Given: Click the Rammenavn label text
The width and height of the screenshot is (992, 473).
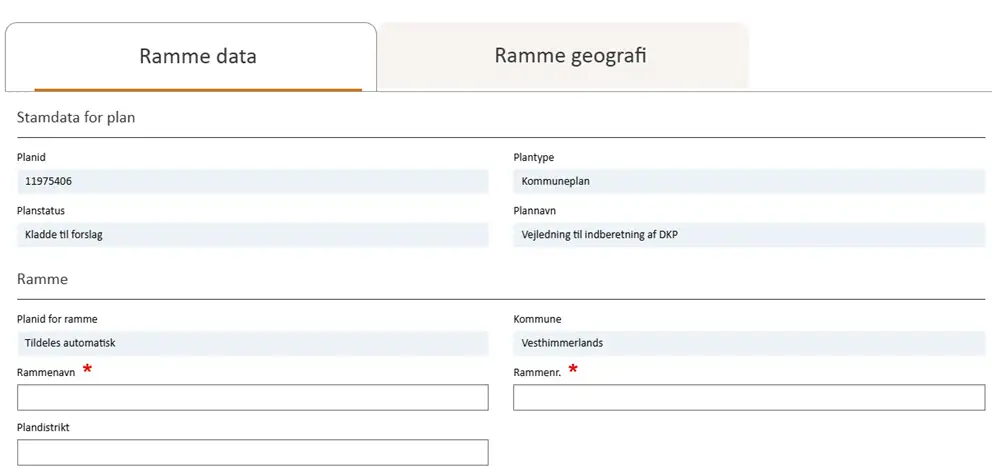Looking at the screenshot, I should point(46,372).
